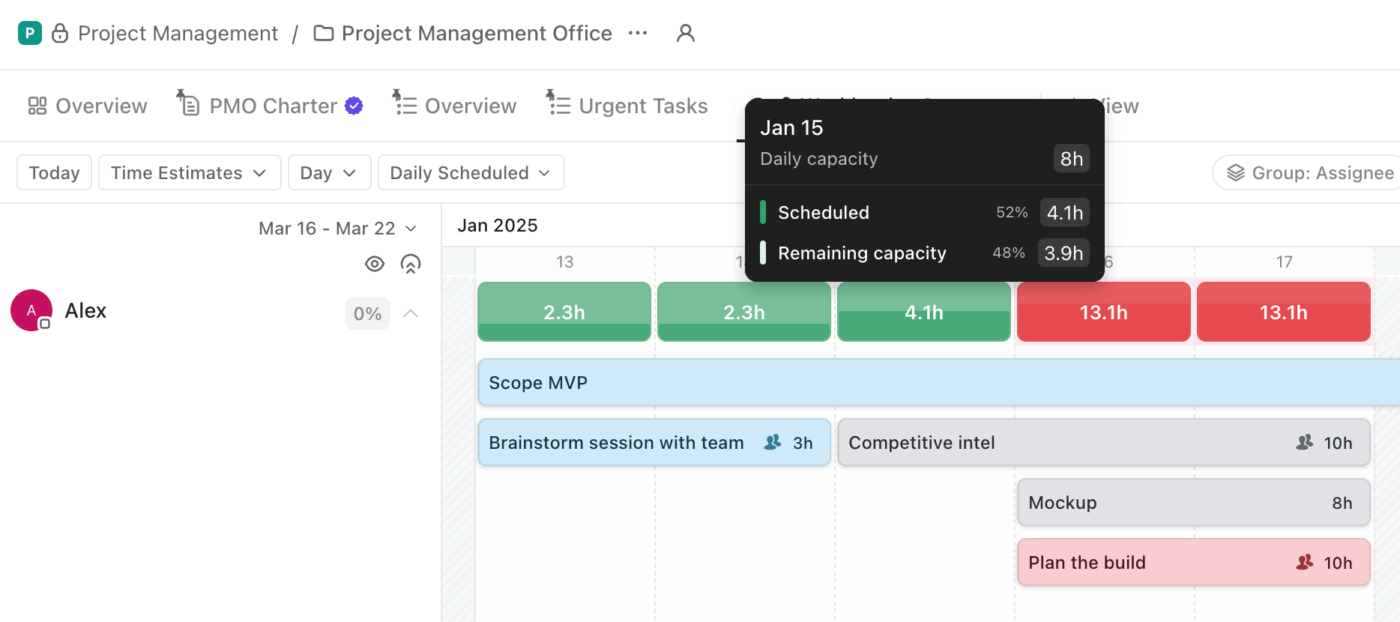The image size is (1400, 622).
Task: Click the assignee icon on Brainstorm session task
Action: 772,442
